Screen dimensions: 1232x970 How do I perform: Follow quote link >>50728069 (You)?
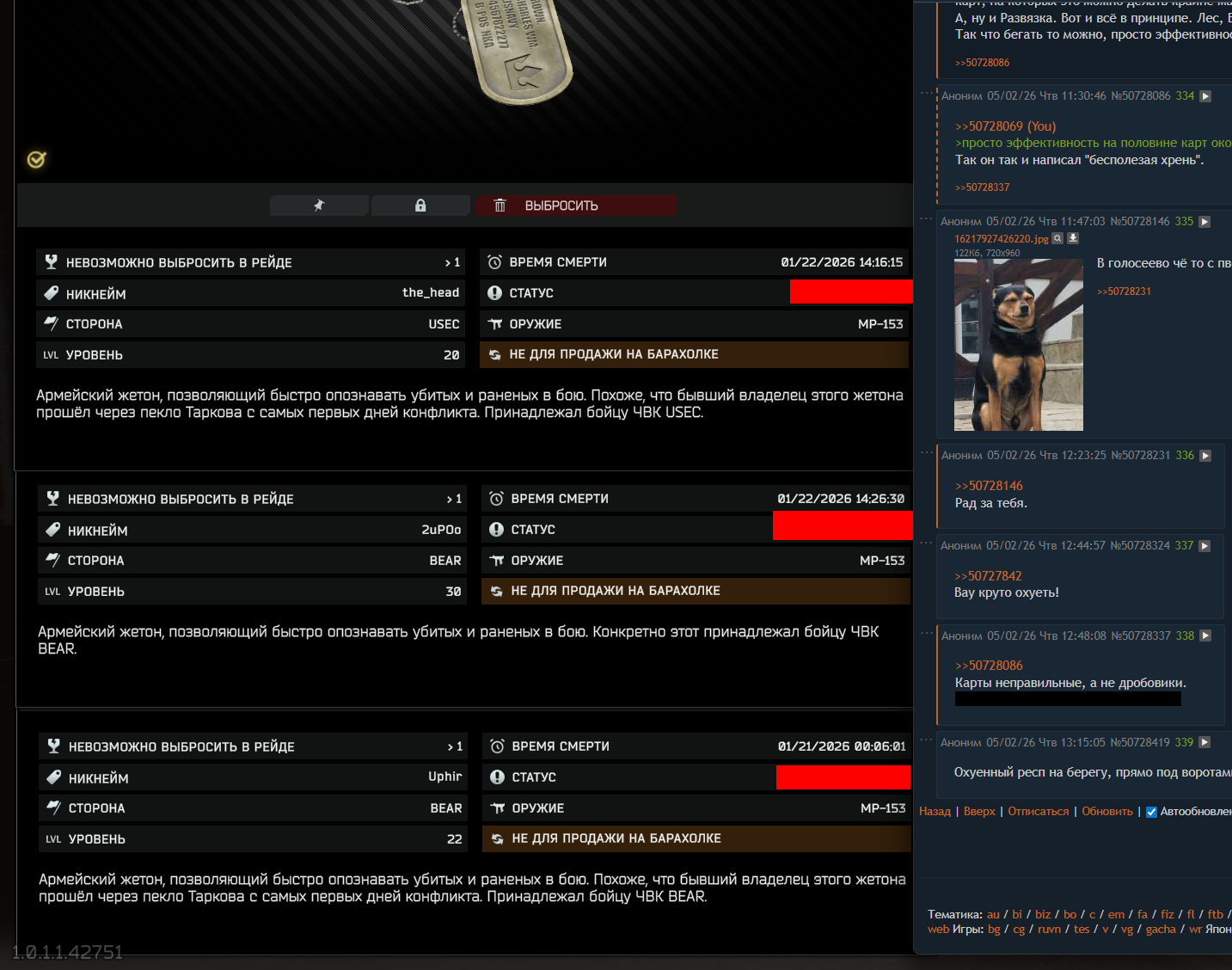coord(1005,126)
